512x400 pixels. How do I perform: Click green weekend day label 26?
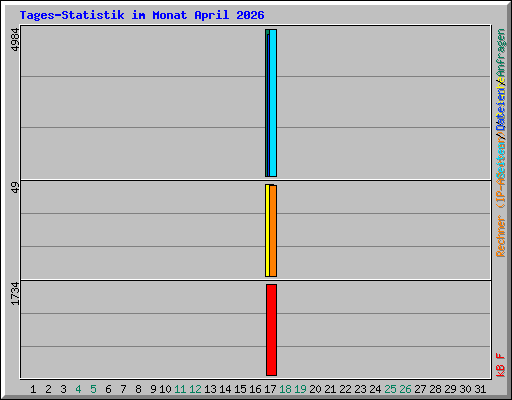click(405, 389)
